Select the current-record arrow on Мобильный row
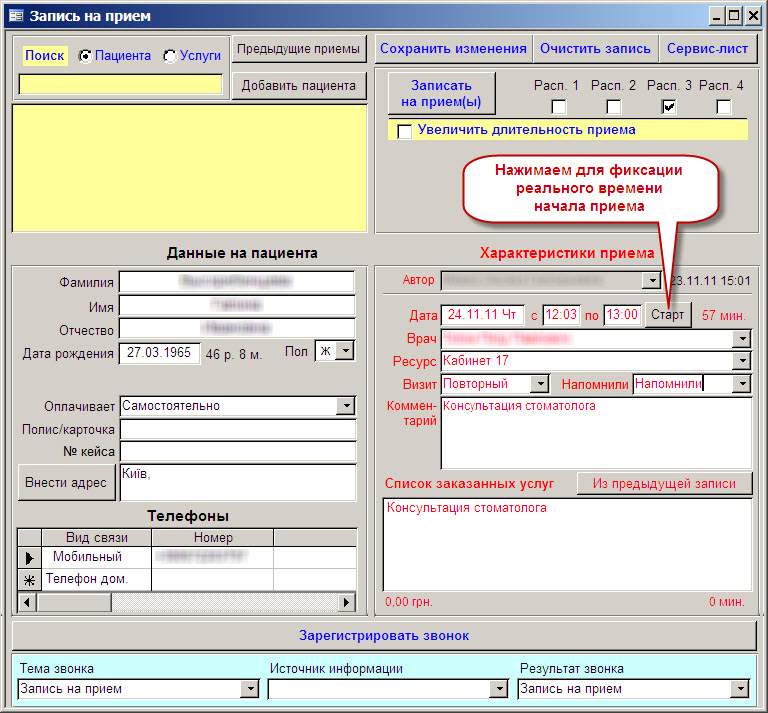Image resolution: width=768 pixels, height=713 pixels. tap(29, 558)
